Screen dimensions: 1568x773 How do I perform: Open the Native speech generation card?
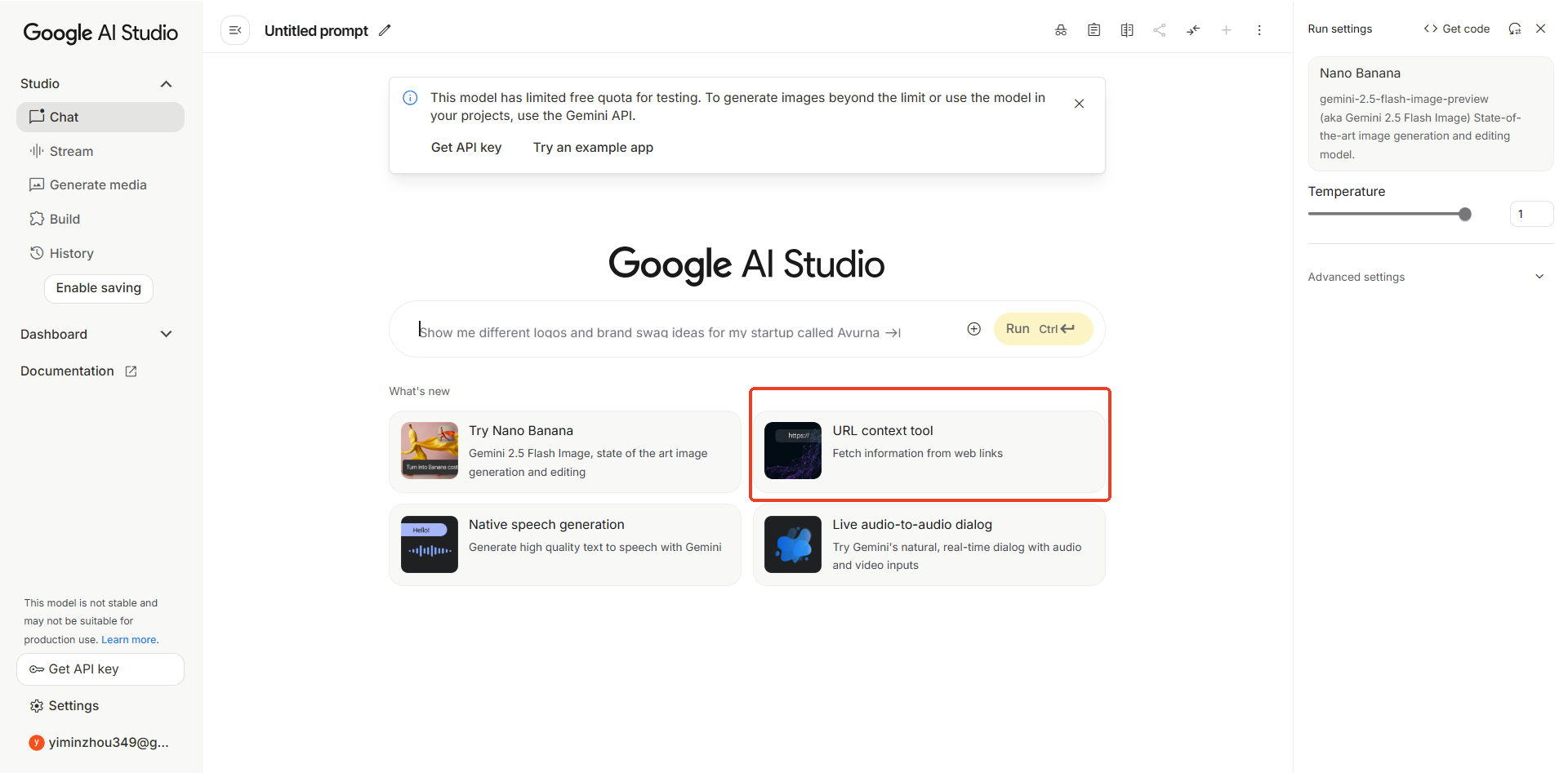564,544
